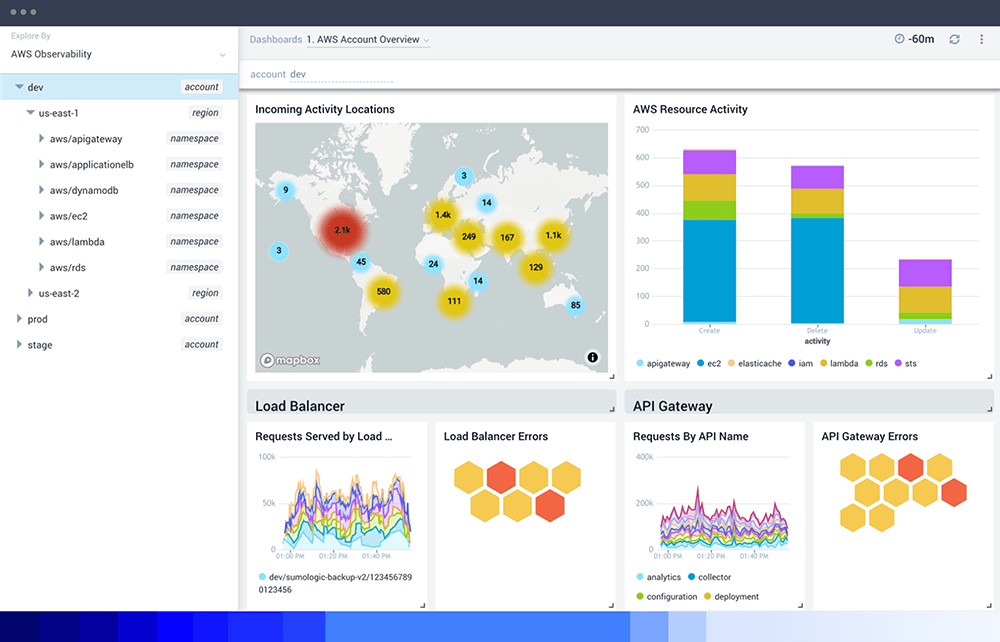Expand the prod account node
The height and width of the screenshot is (642, 1000).
pos(19,318)
